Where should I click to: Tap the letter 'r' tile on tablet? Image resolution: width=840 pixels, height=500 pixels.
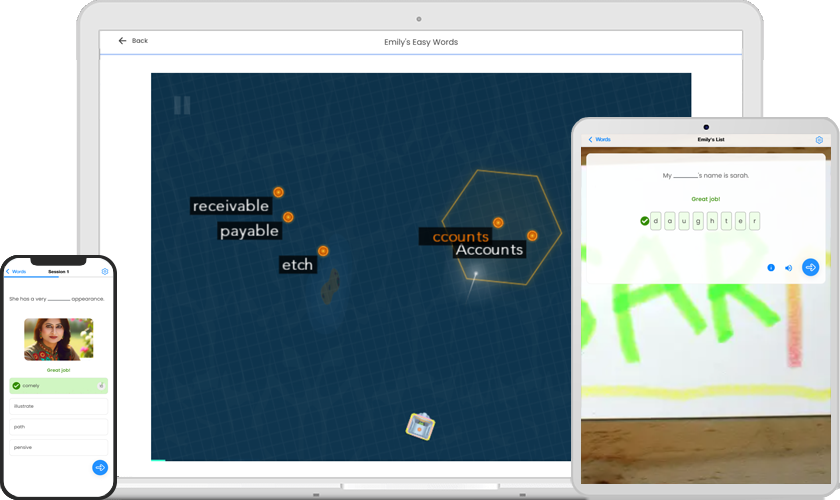click(754, 221)
